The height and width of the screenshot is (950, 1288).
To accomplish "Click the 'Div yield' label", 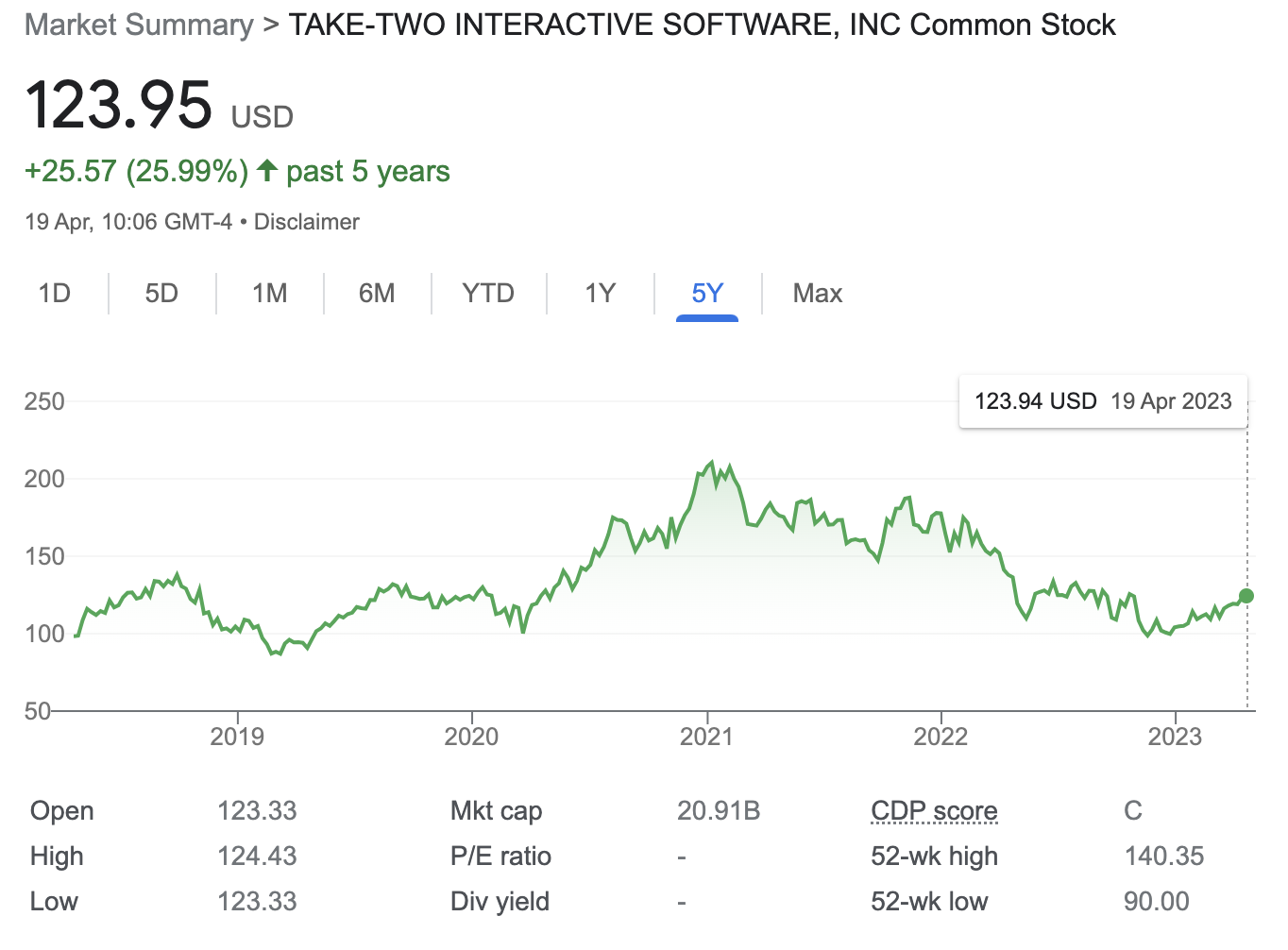I will click(500, 902).
